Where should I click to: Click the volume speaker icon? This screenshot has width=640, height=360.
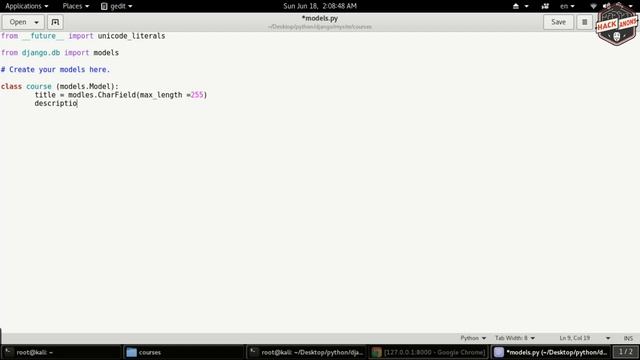[607, 6]
